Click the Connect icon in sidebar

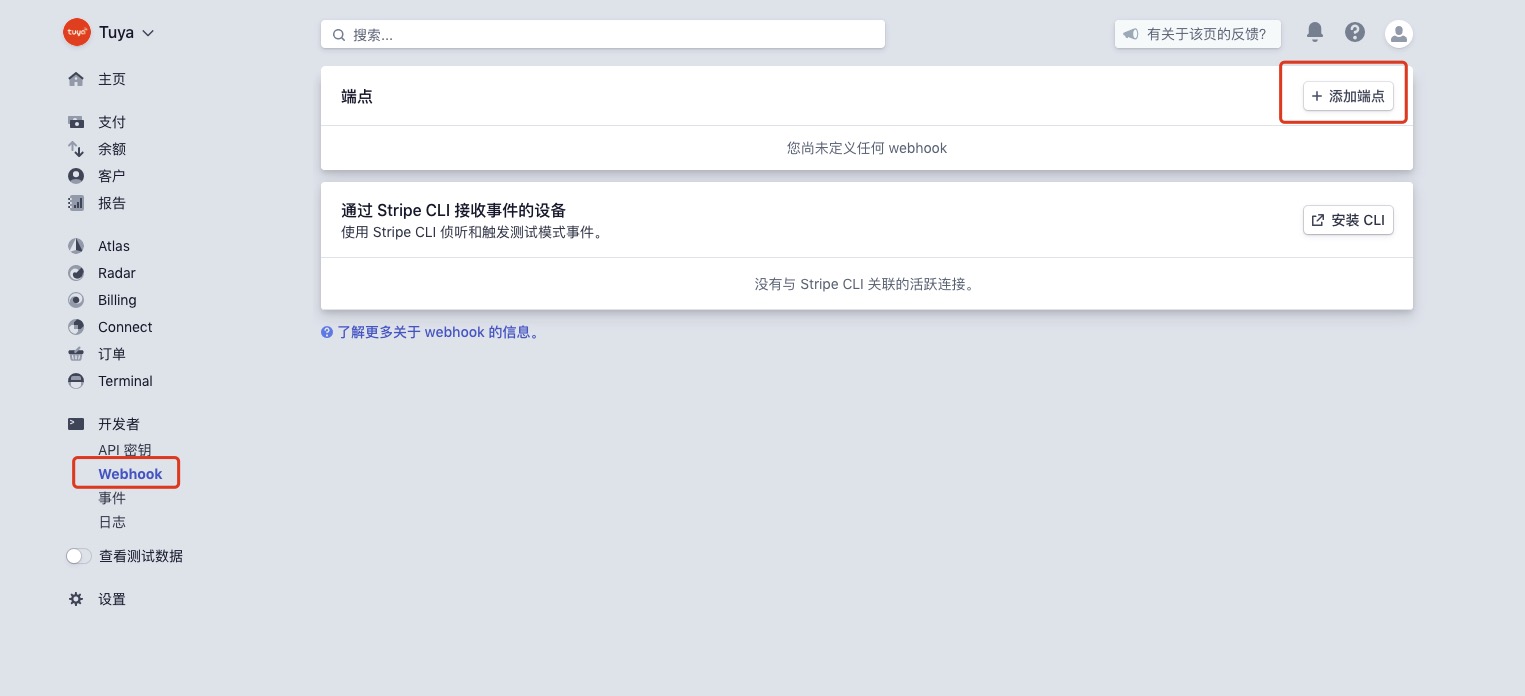[76, 327]
